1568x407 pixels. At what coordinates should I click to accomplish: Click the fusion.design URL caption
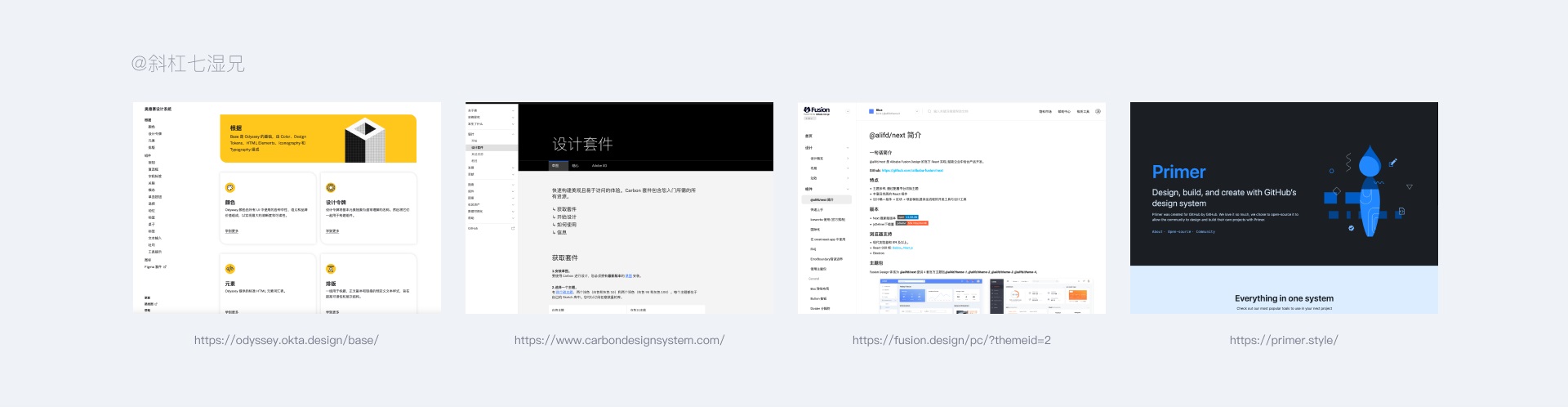[x=951, y=340]
